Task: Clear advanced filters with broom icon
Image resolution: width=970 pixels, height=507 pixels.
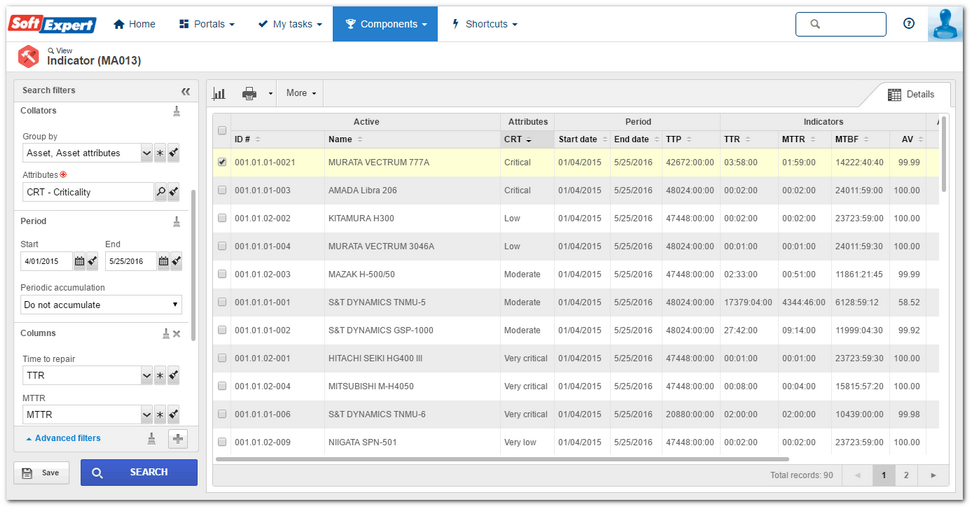Action: click(x=152, y=439)
